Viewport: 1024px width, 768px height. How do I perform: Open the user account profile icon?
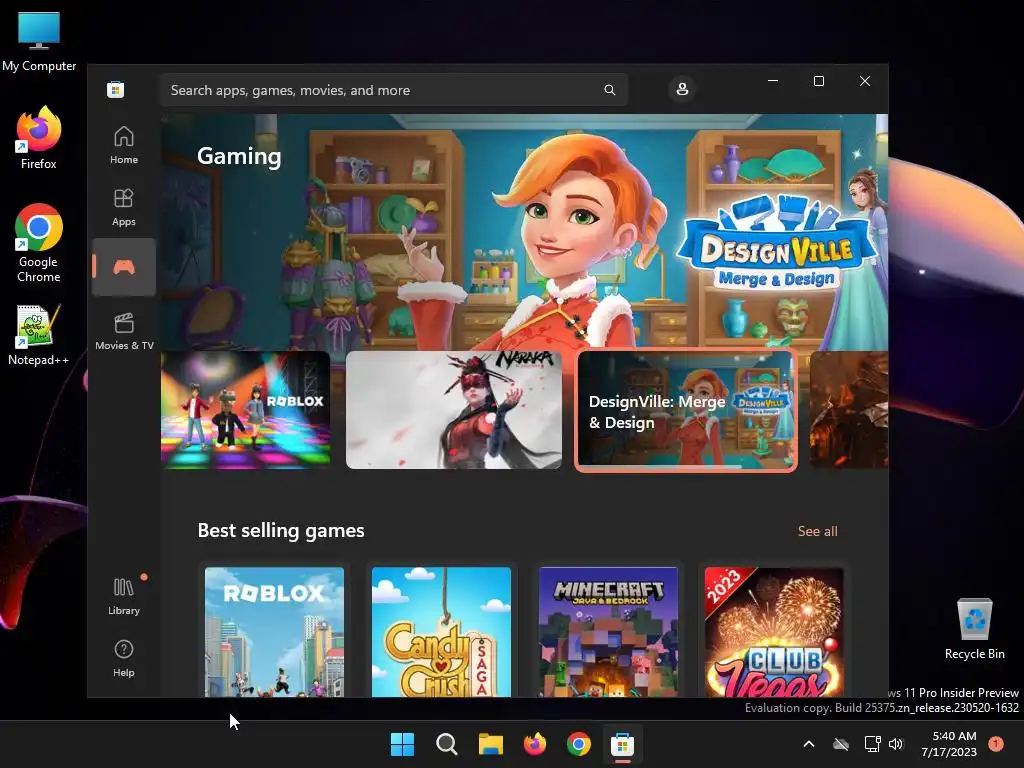pyautogui.click(x=682, y=89)
